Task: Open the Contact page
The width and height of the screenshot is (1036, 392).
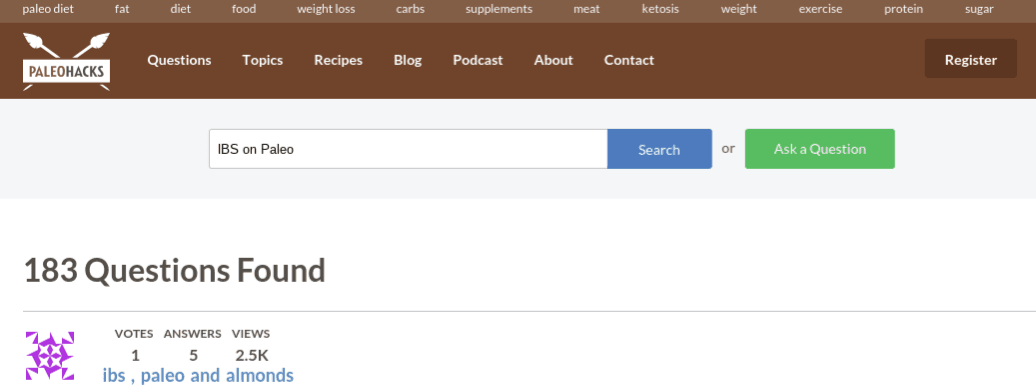Action: coord(629,60)
